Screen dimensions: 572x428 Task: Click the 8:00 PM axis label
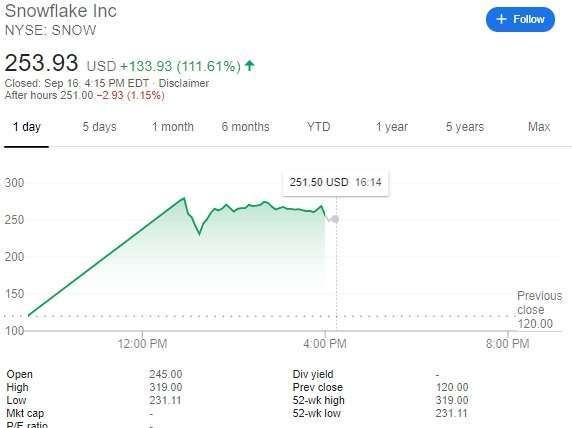(507, 344)
